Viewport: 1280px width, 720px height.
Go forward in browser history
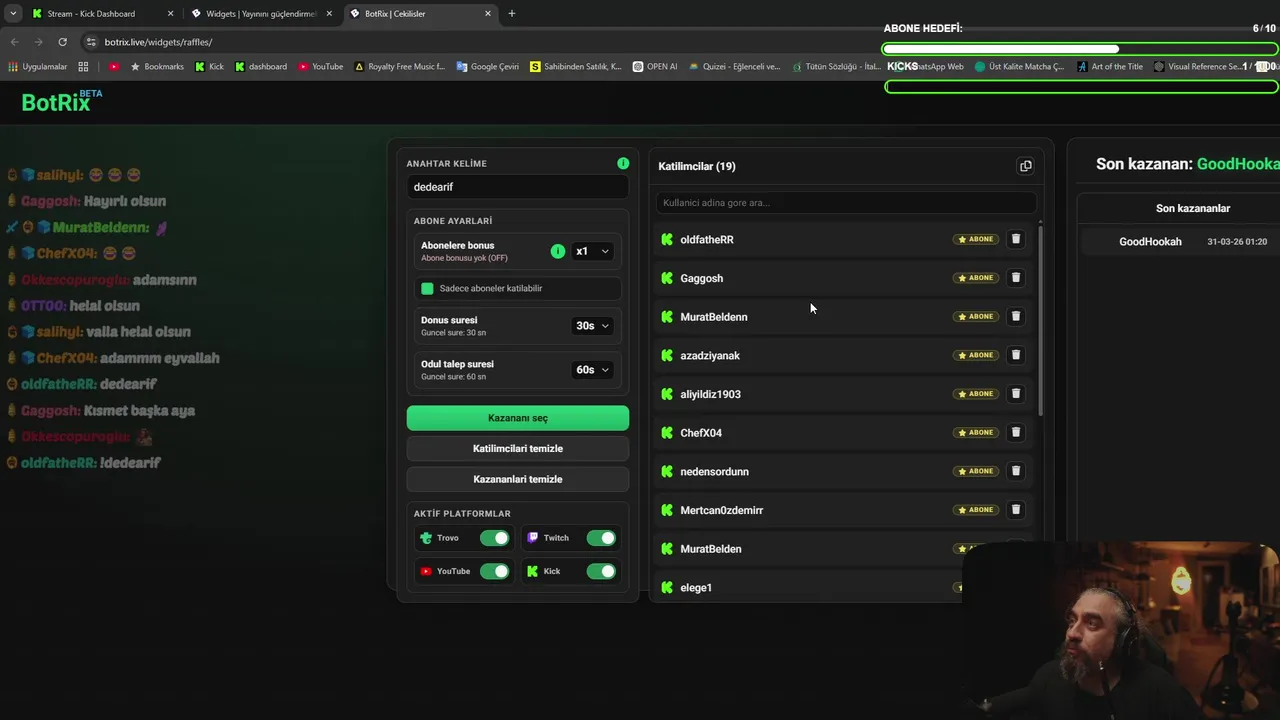pyautogui.click(x=38, y=42)
